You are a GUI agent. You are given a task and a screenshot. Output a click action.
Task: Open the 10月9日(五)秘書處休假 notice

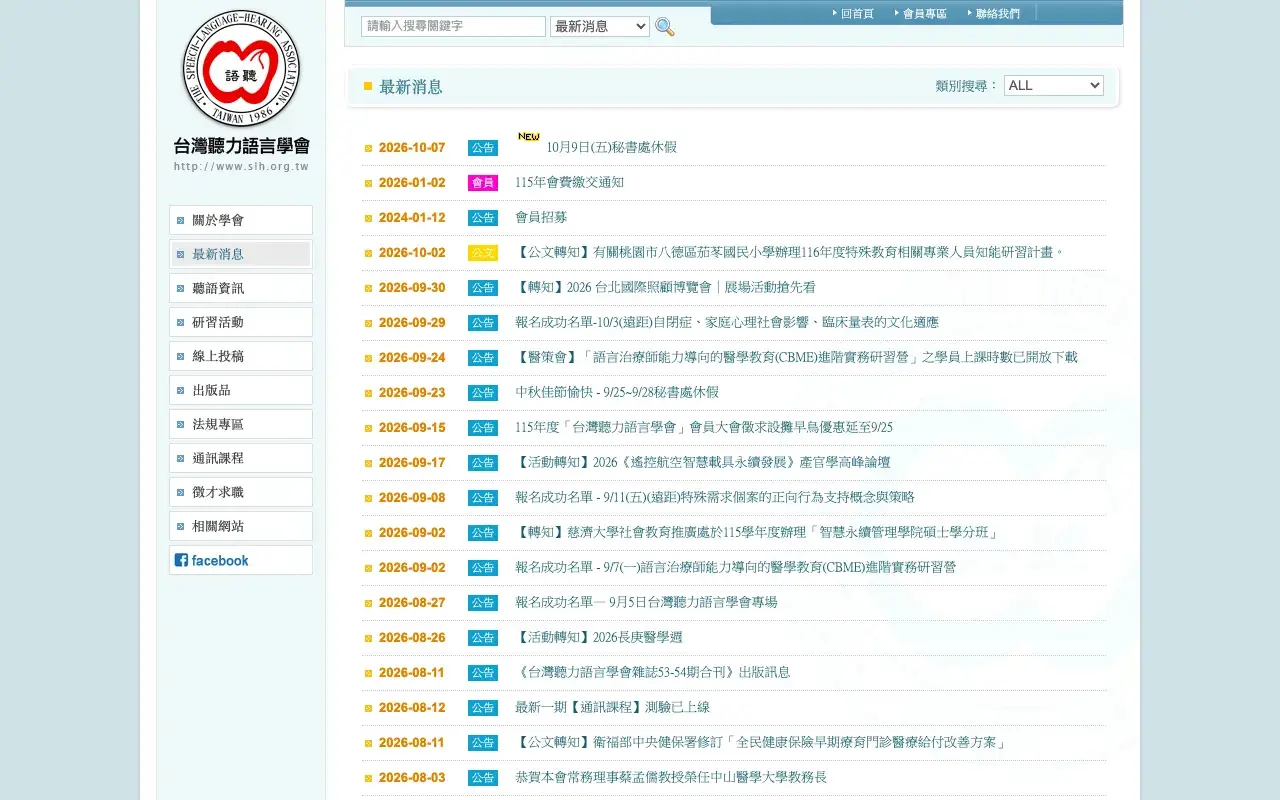[x=611, y=148]
